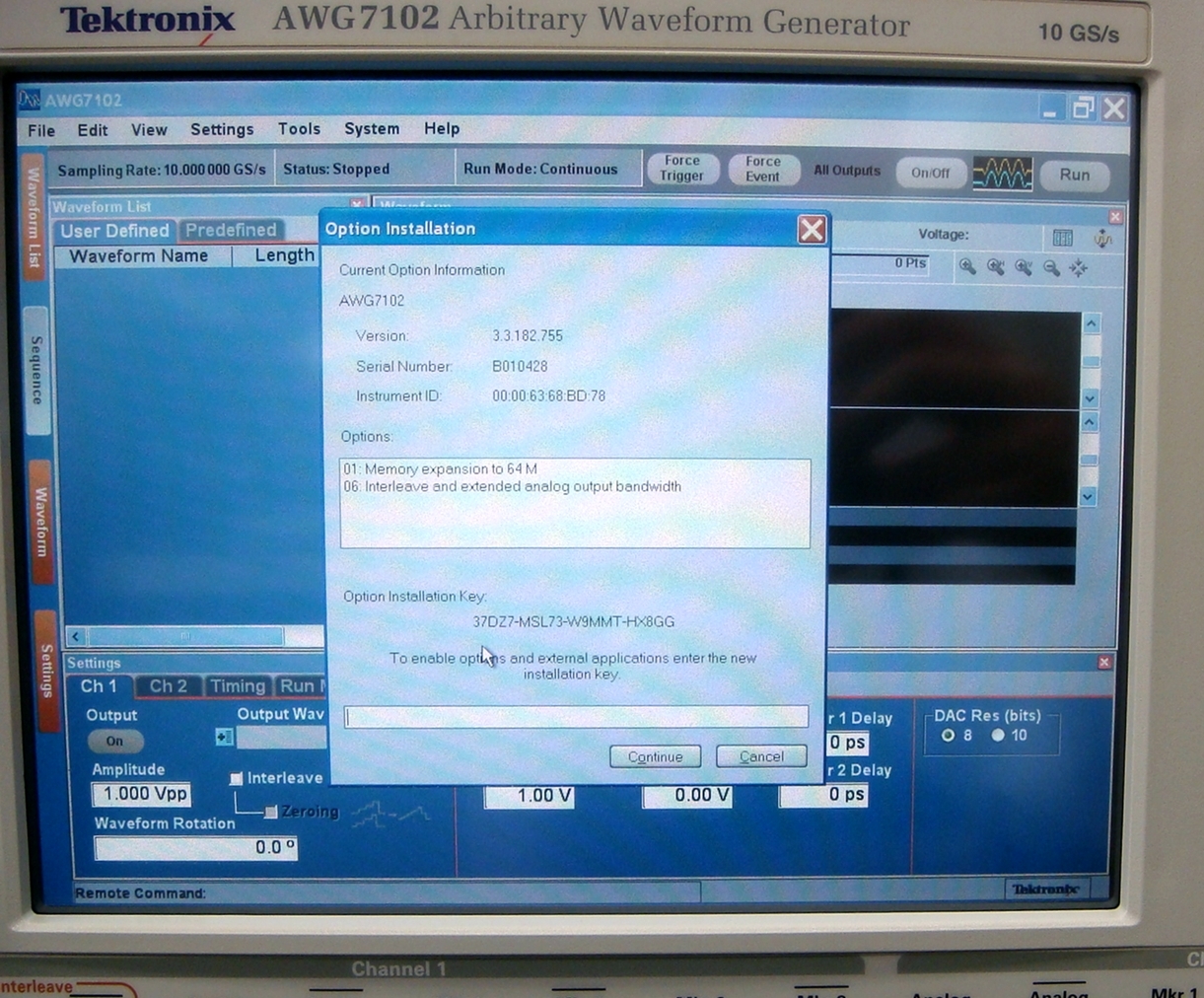Open the Tools menu
Viewport: 1204px width, 998px height.
pyautogui.click(x=299, y=129)
